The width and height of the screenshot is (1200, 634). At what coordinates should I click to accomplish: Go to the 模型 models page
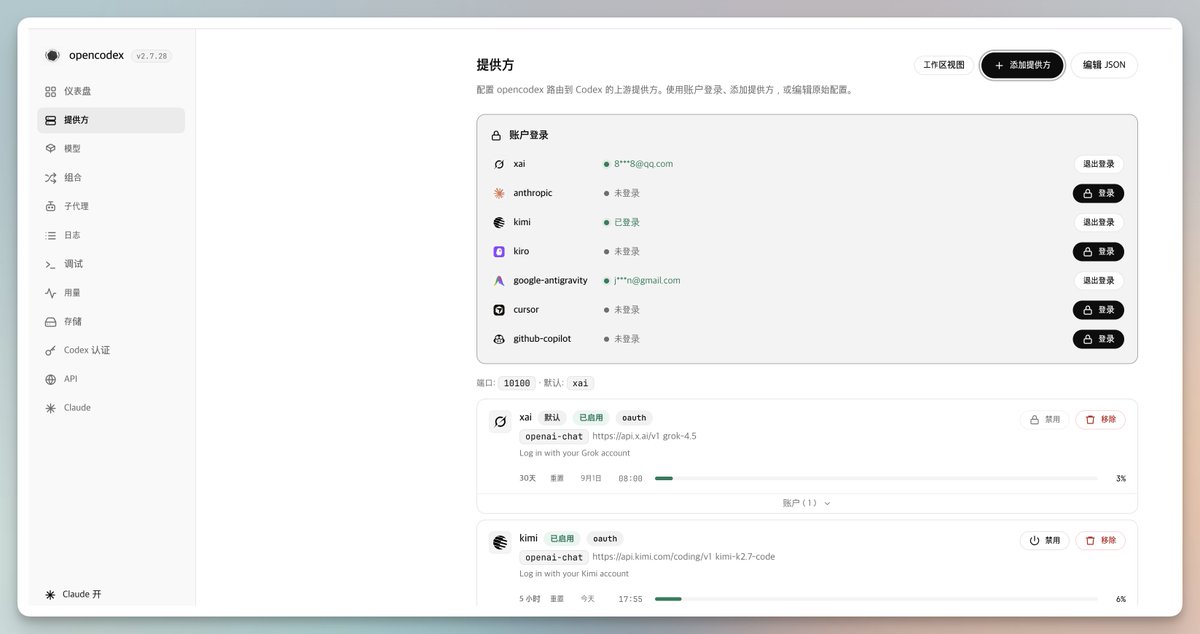pyautogui.click(x=111, y=149)
